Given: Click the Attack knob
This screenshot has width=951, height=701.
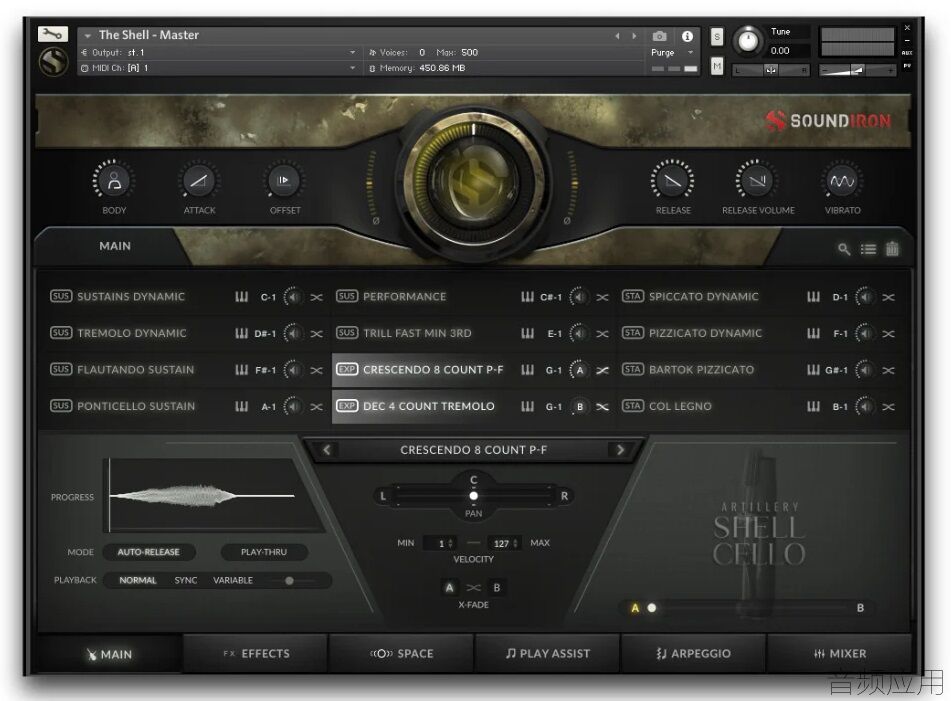Looking at the screenshot, I should [x=199, y=181].
